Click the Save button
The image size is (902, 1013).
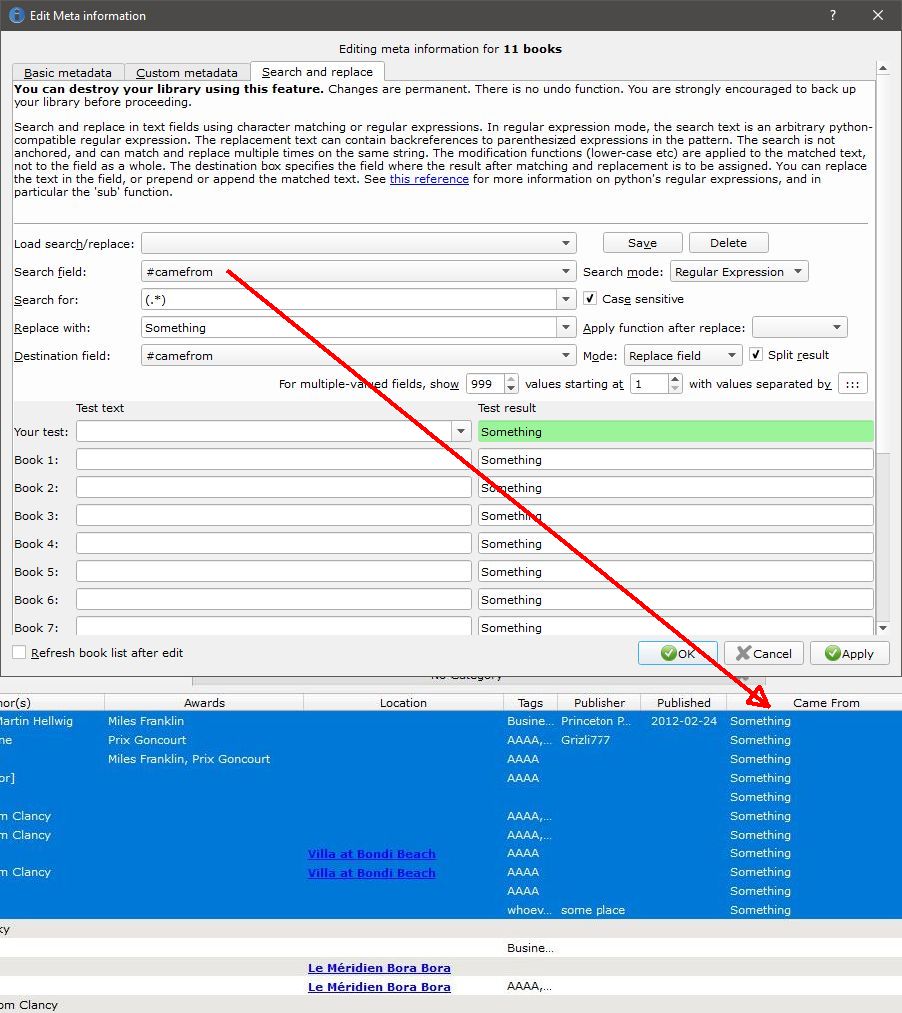coord(642,243)
